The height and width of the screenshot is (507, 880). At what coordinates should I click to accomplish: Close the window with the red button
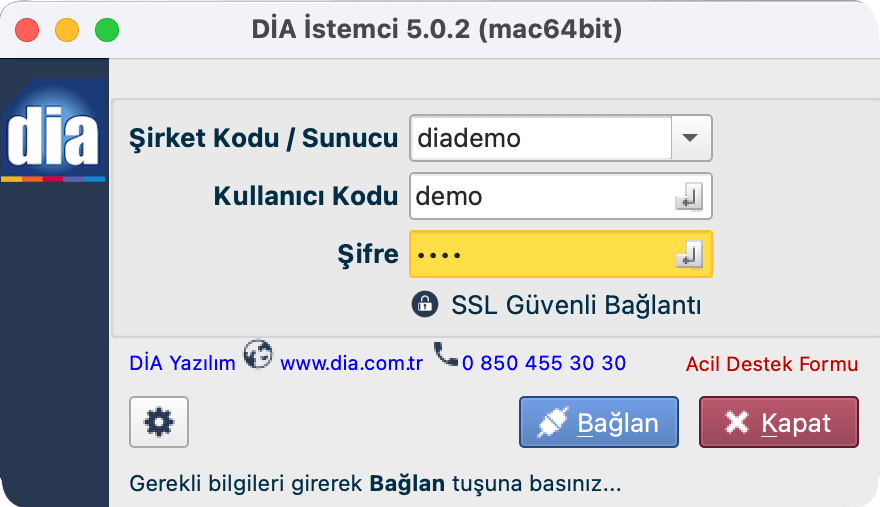(x=27, y=30)
